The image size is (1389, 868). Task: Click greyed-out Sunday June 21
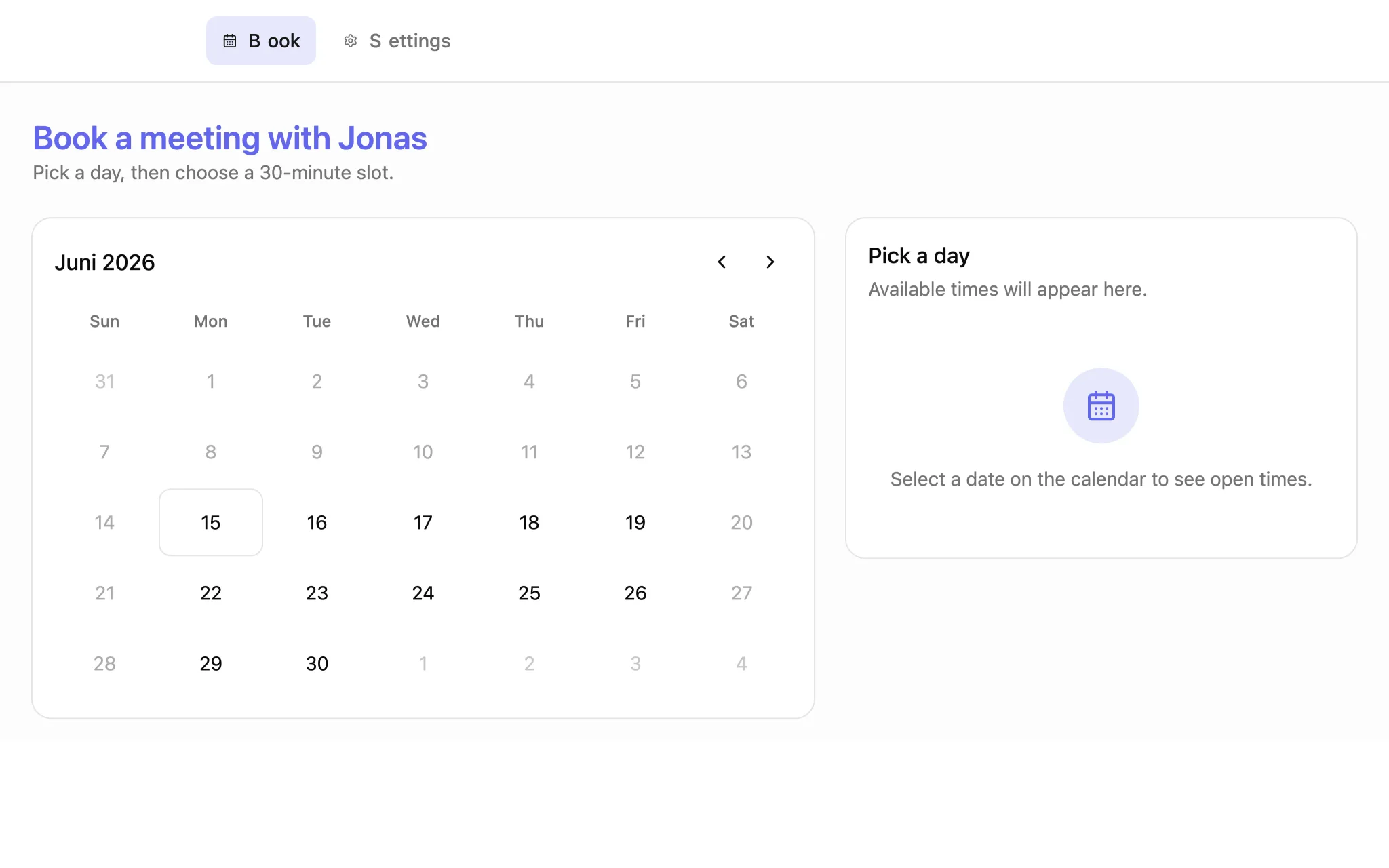click(104, 593)
